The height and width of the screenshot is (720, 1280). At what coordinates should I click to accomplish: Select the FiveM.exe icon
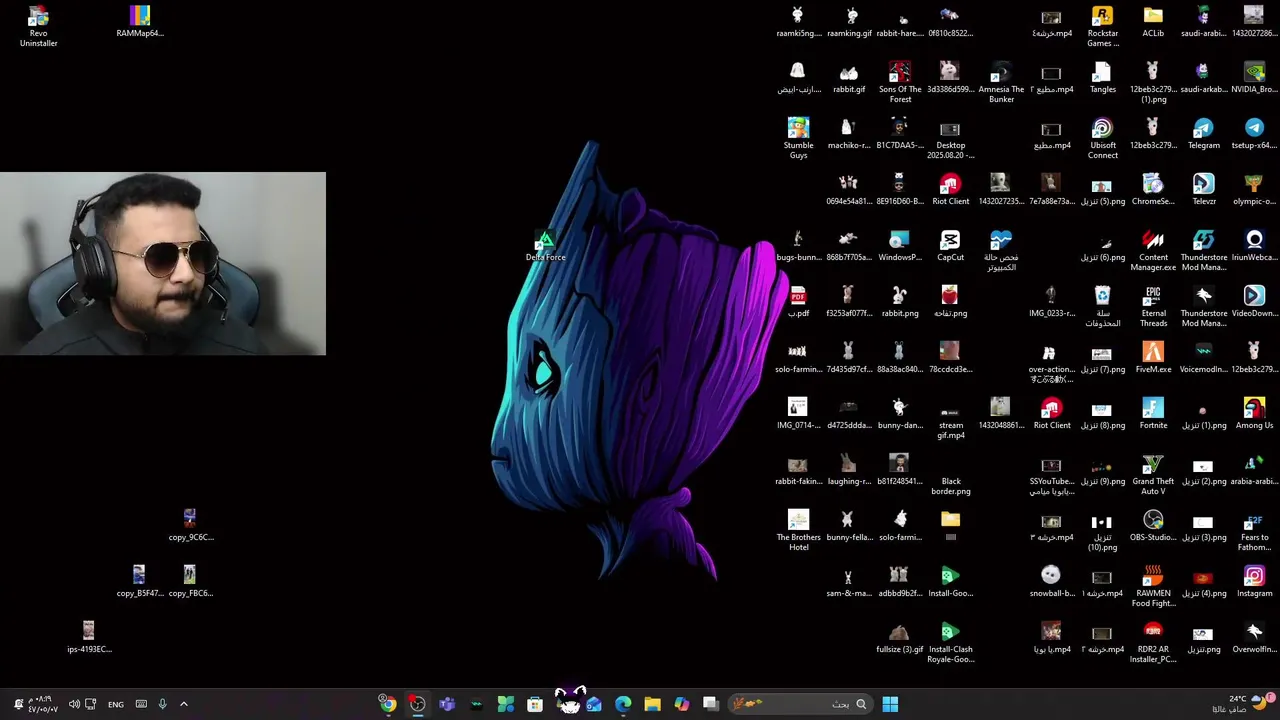coord(1153,357)
